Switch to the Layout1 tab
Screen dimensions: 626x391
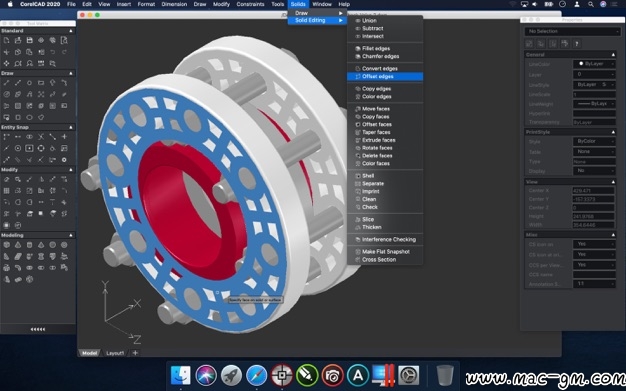(x=115, y=353)
